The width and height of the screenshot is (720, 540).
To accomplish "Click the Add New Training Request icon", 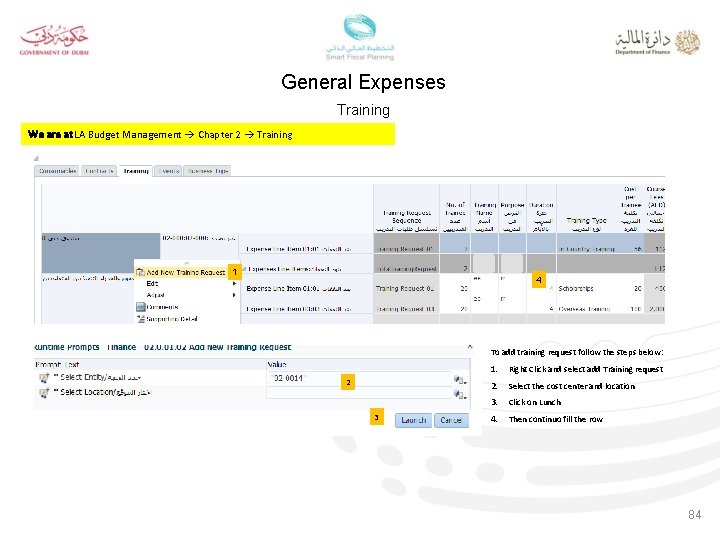I will tap(140, 272).
